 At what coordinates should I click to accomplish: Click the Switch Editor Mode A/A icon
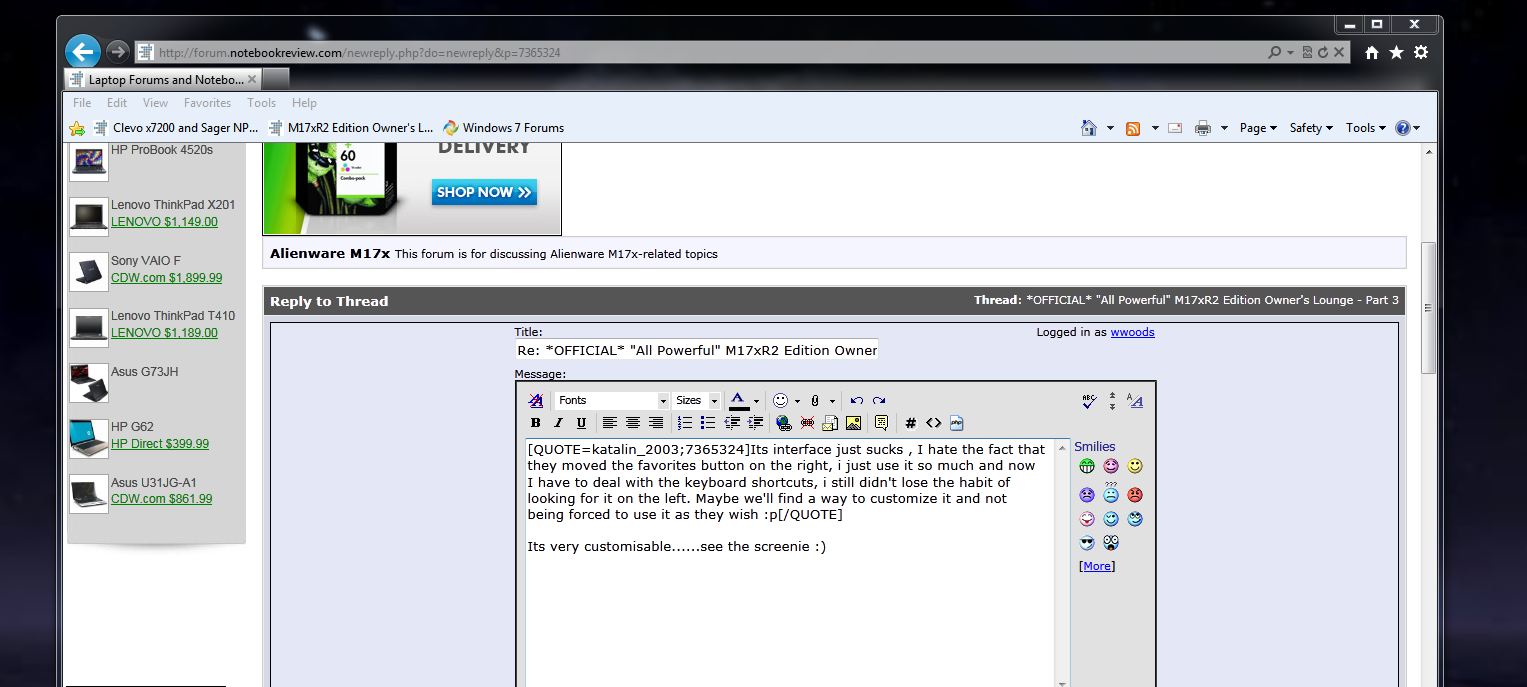(1135, 401)
